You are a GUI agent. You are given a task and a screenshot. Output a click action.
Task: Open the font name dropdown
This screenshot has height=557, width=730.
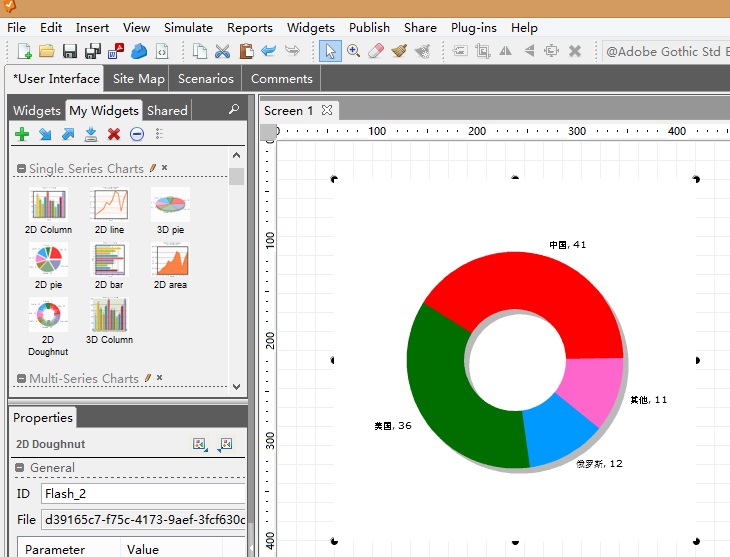(665, 52)
